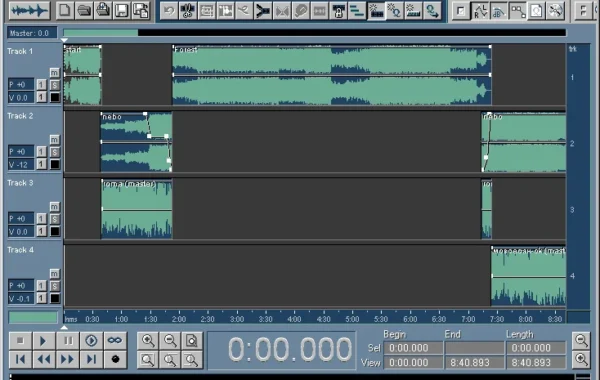The image size is (600, 380).
Task: Open Track 3 playback device button beside pan
Action: pyautogui.click(x=41, y=219)
